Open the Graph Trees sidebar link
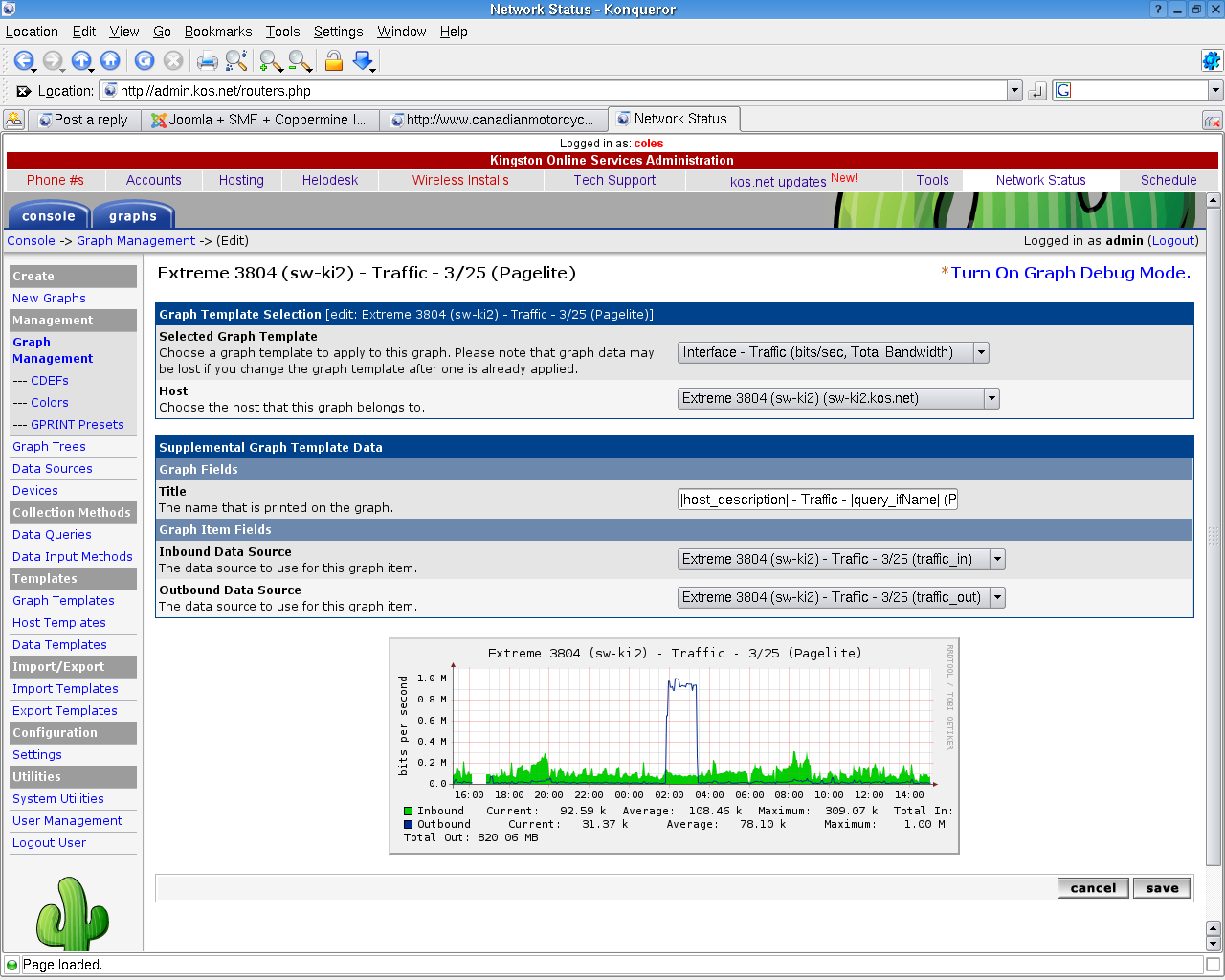The width and height of the screenshot is (1225, 980). tap(49, 447)
